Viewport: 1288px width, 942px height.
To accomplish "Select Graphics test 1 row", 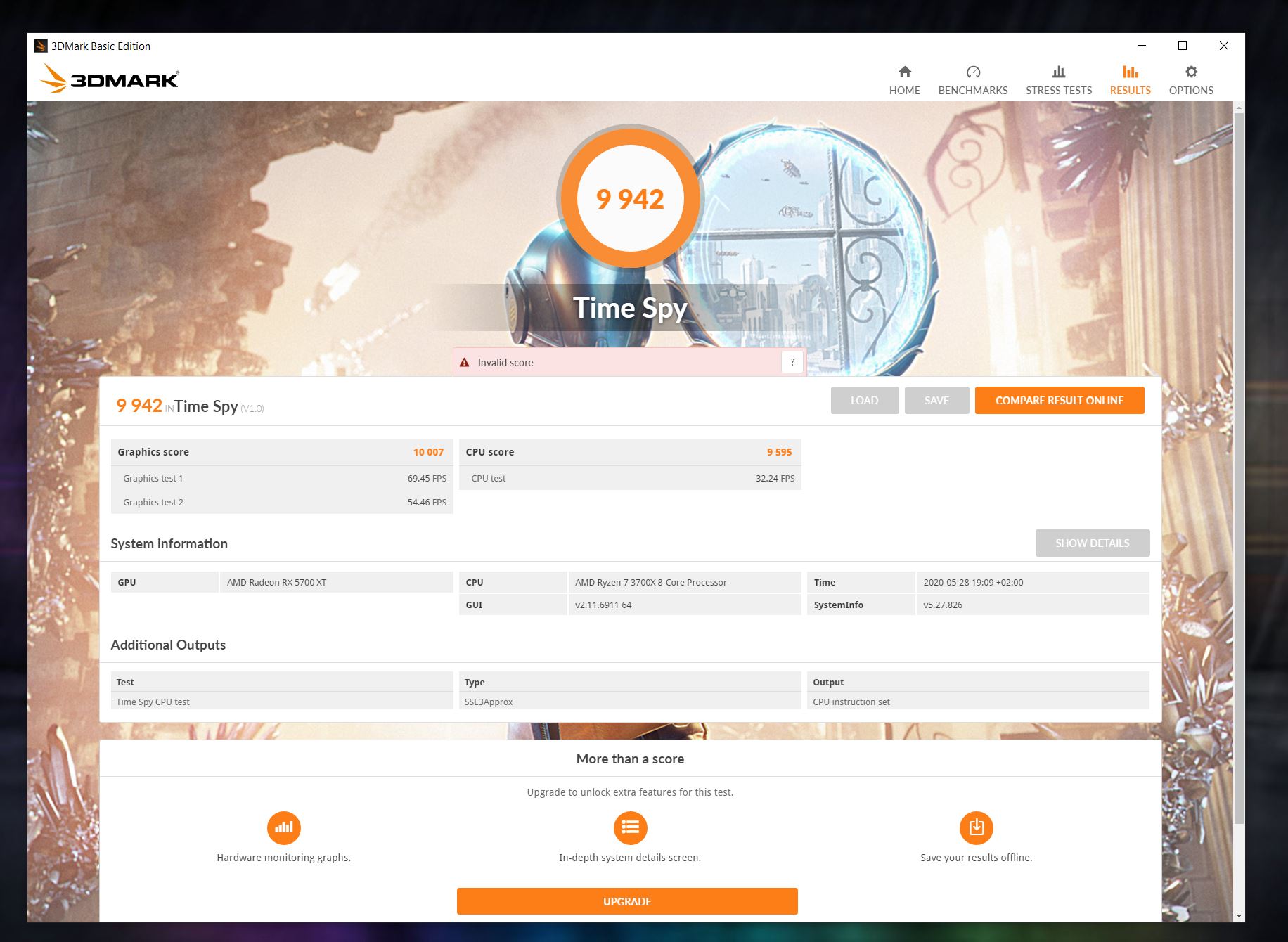I will 282,478.
